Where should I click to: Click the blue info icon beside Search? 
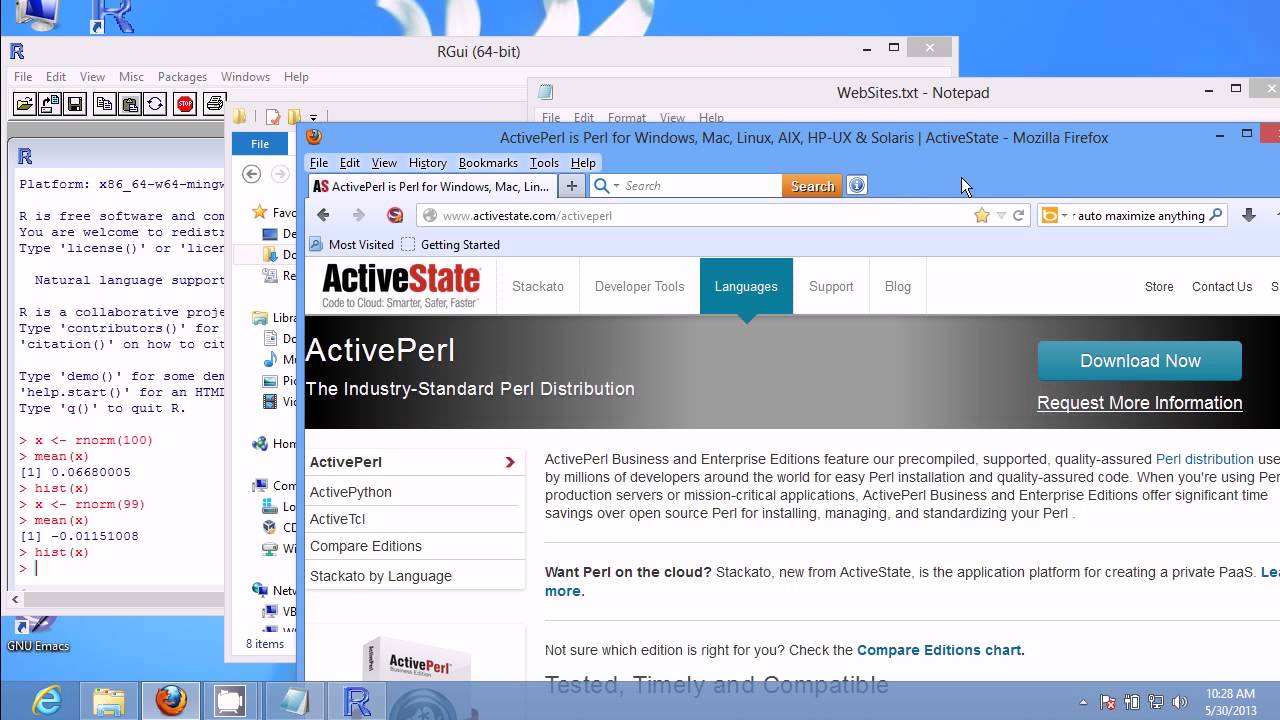tap(856, 185)
